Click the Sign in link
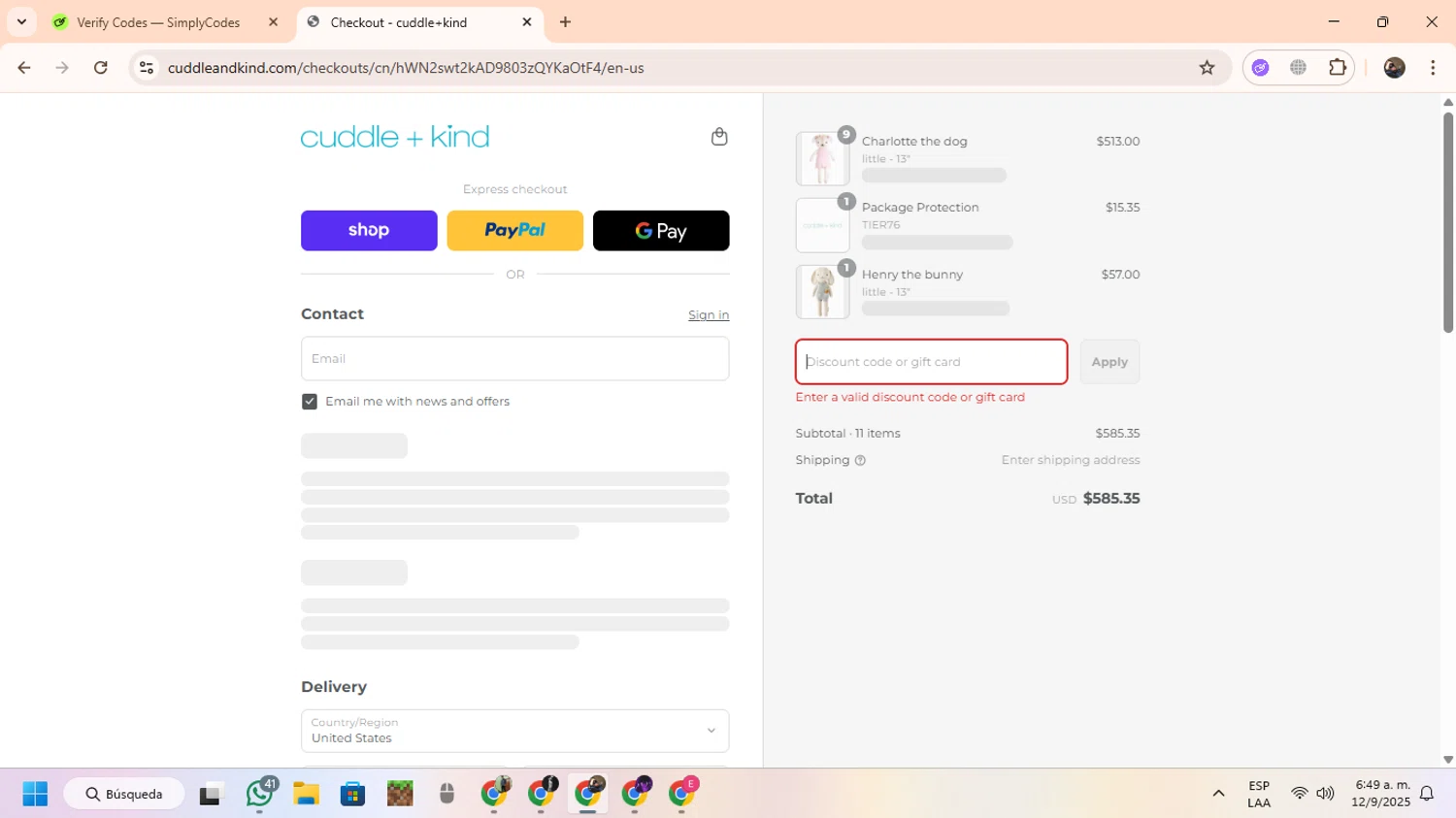This screenshot has height=818, width=1456. click(709, 315)
